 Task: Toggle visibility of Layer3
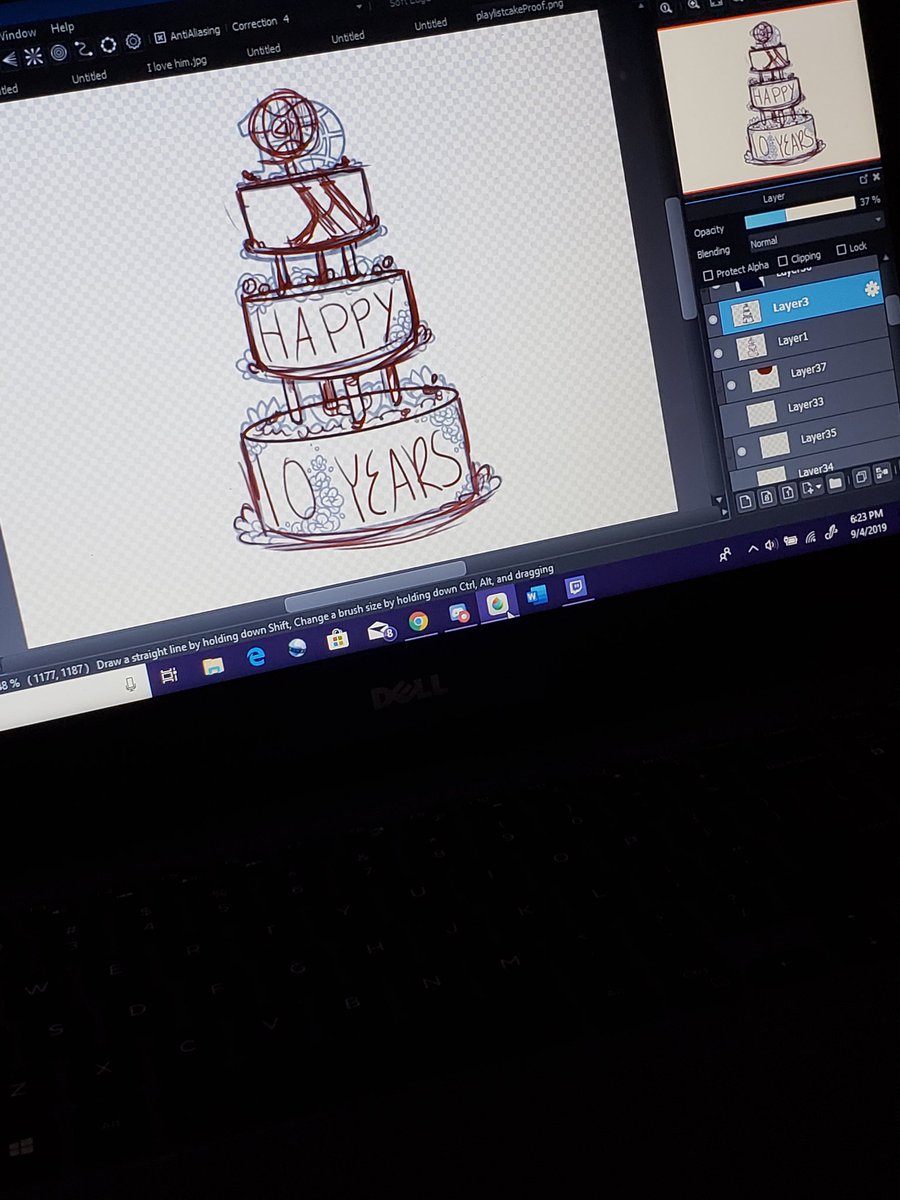(x=712, y=321)
